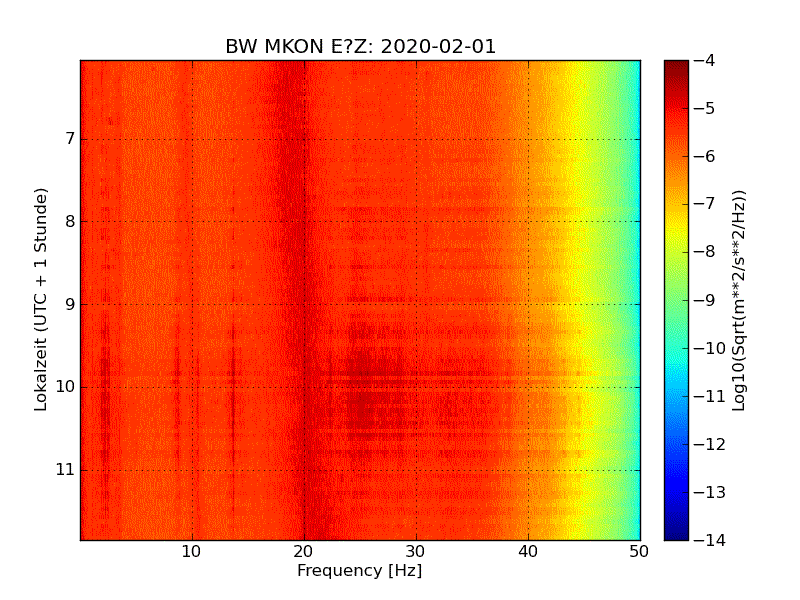Image resolution: width=800 pixels, height=600 pixels.
Task: Click y-axis tick label '9'
Action: [x=70, y=304]
